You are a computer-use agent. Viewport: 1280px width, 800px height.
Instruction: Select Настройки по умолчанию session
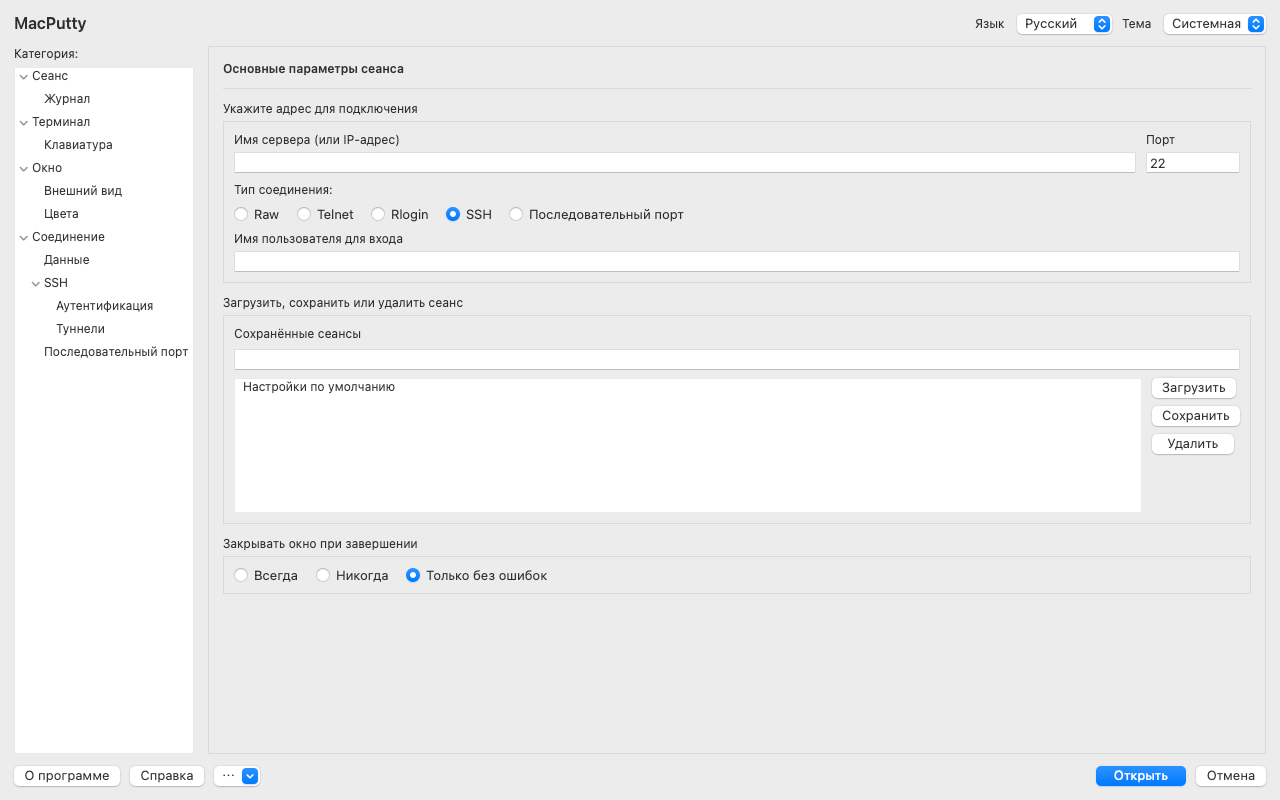[x=687, y=387]
